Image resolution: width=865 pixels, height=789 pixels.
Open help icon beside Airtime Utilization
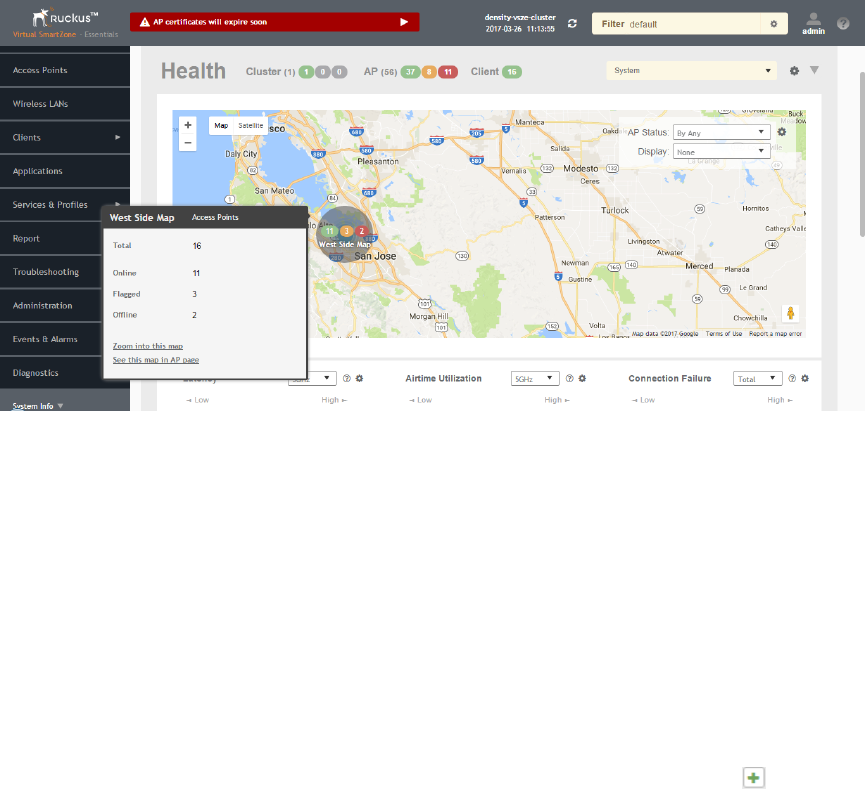(569, 378)
